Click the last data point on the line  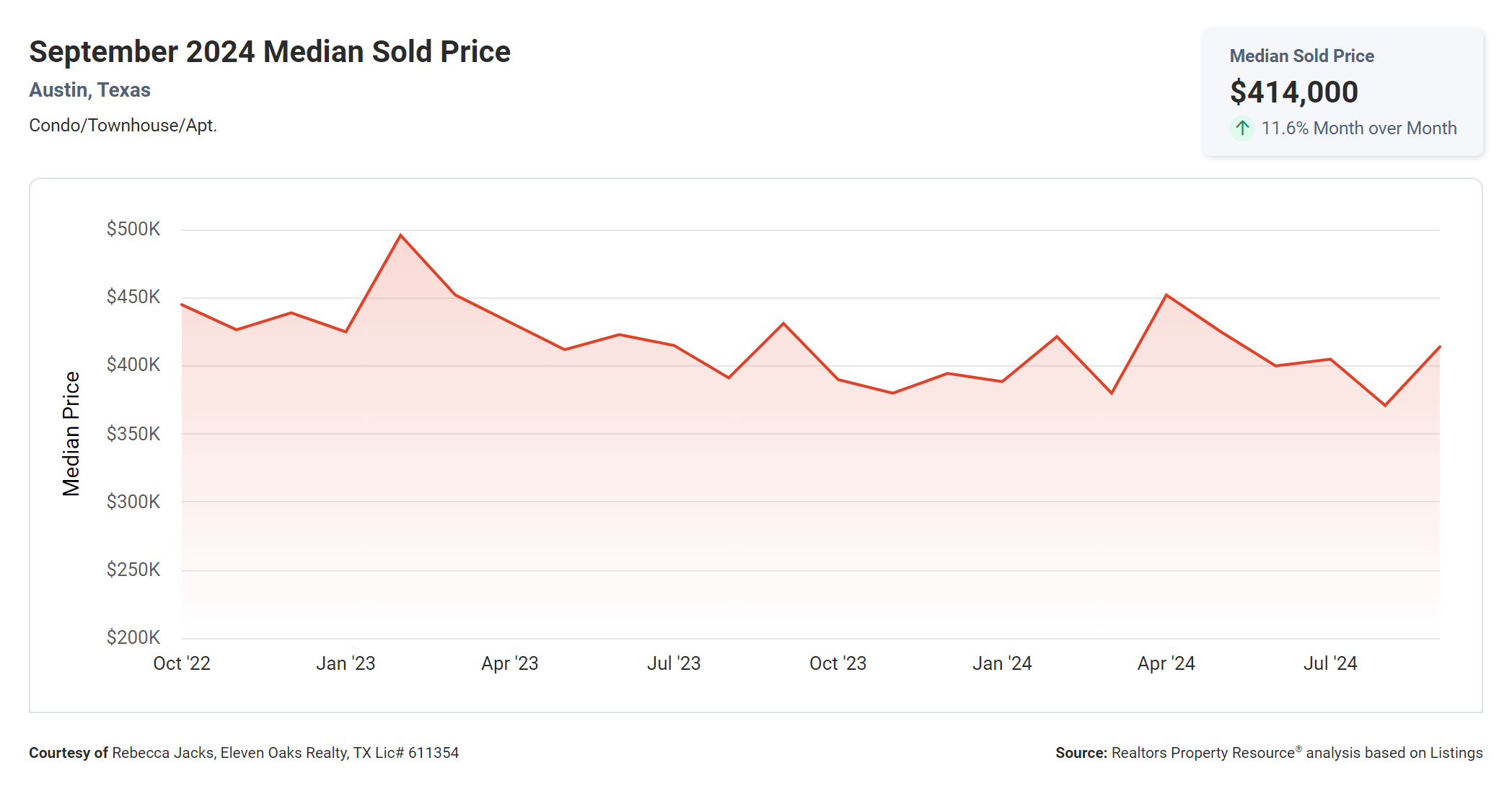click(1439, 347)
